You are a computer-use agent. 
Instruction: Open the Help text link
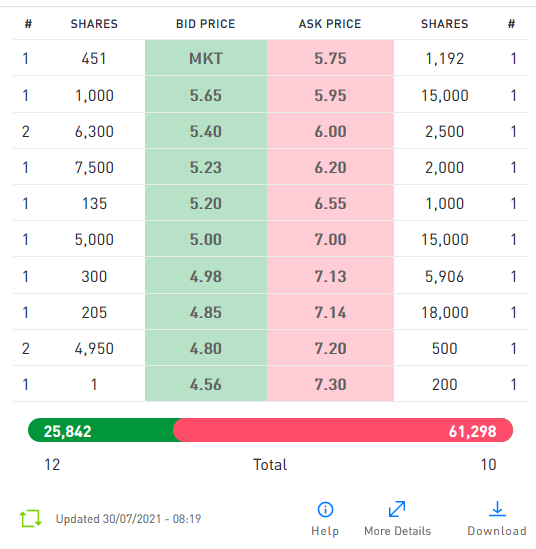pyautogui.click(x=325, y=531)
